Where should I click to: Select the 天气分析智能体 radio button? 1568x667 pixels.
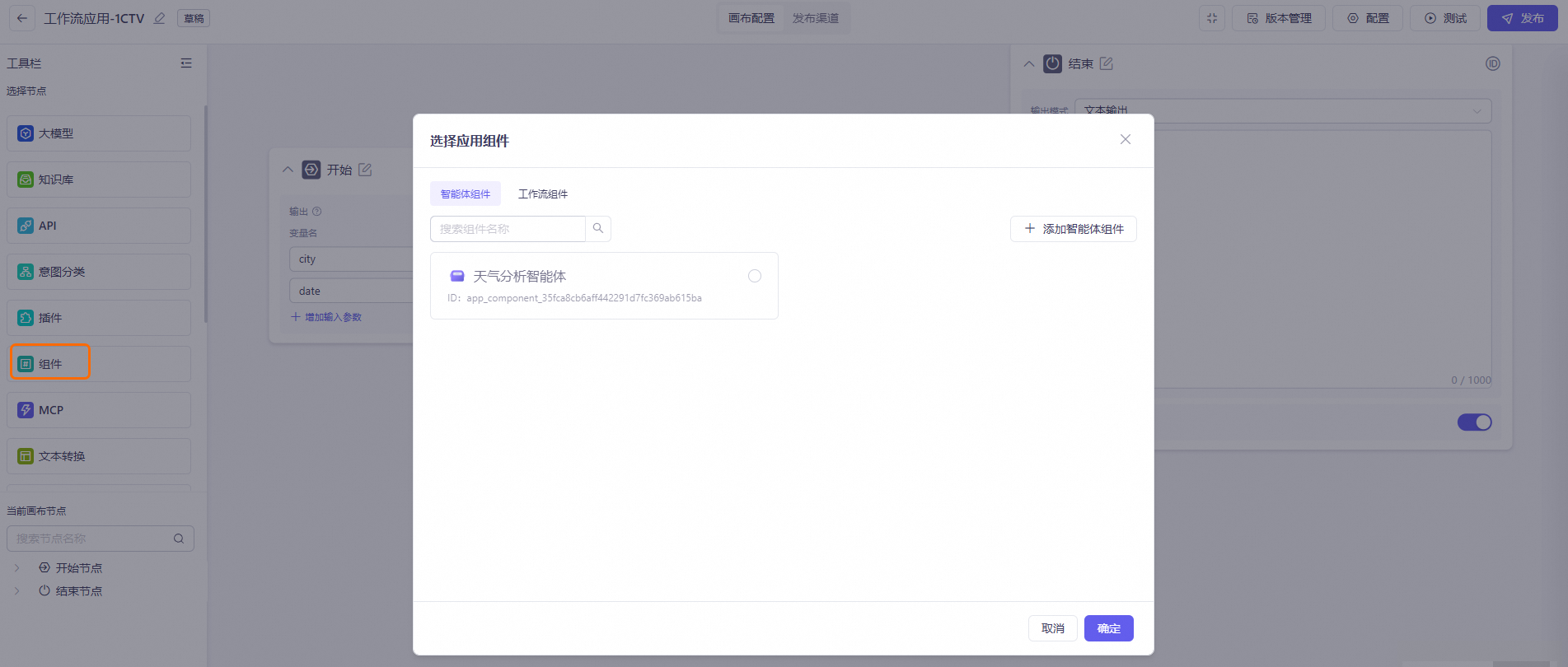755,276
